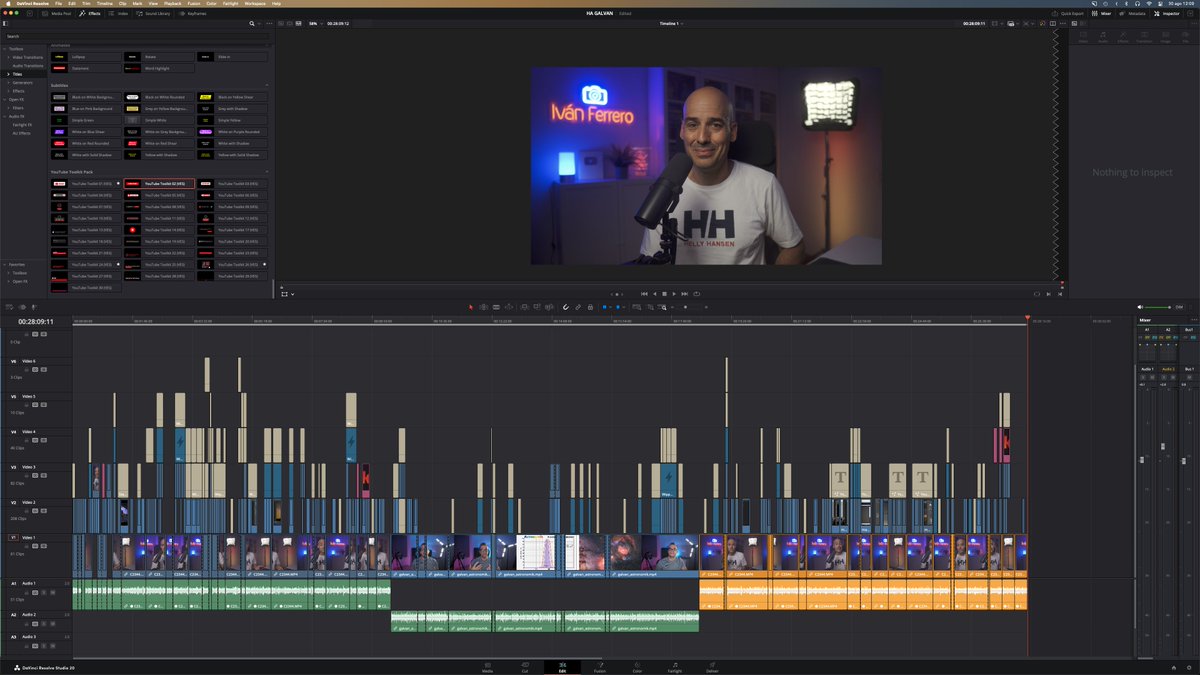
Task: Click the Quick Export button
Action: [1072, 13]
